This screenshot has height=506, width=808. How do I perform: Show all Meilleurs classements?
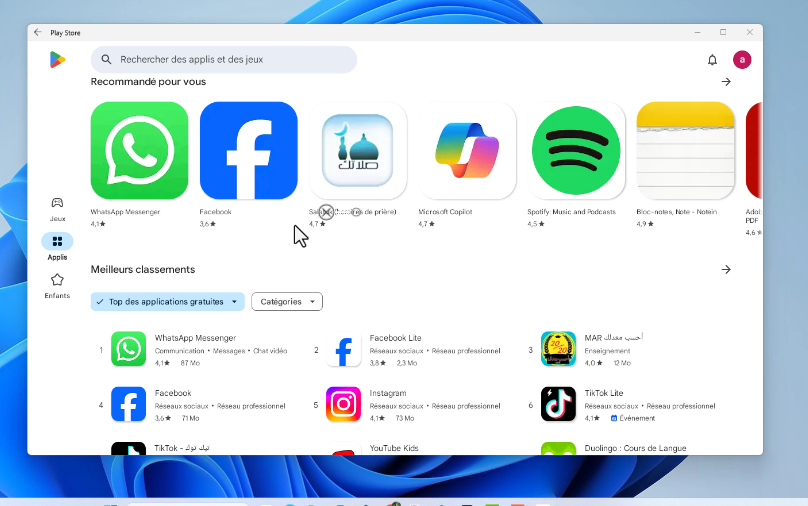(726, 269)
